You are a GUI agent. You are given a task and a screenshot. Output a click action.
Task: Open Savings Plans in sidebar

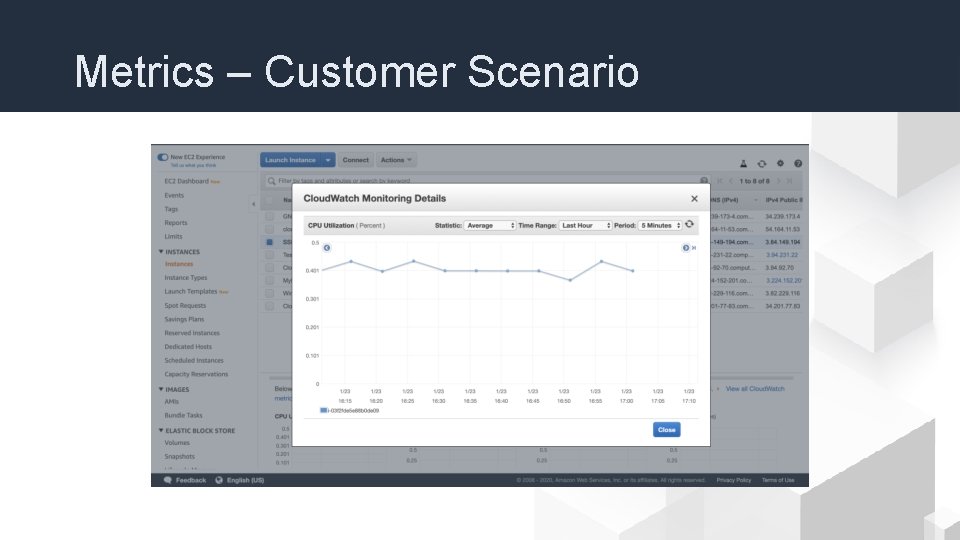[x=184, y=319]
